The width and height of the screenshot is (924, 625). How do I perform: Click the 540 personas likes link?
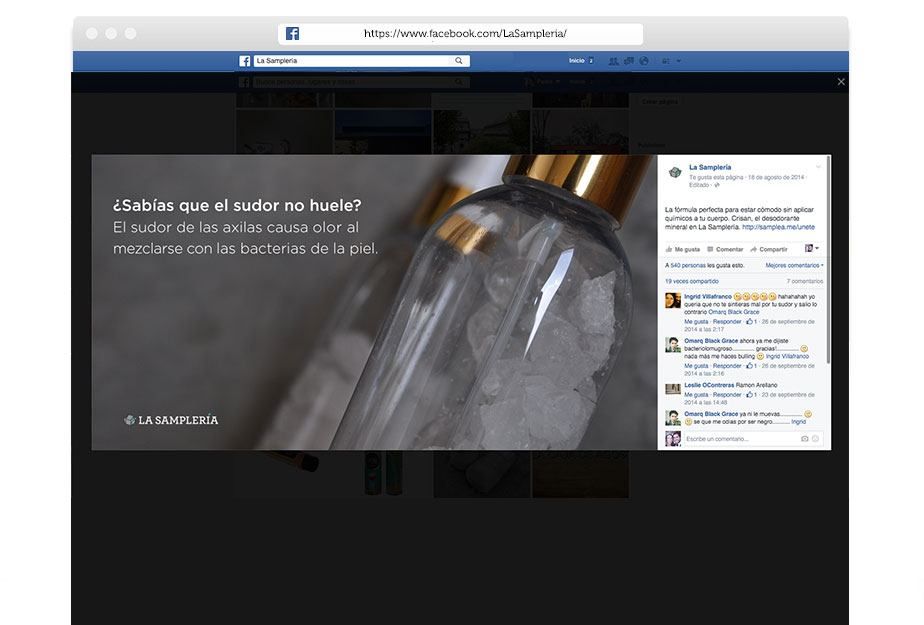[x=688, y=266]
